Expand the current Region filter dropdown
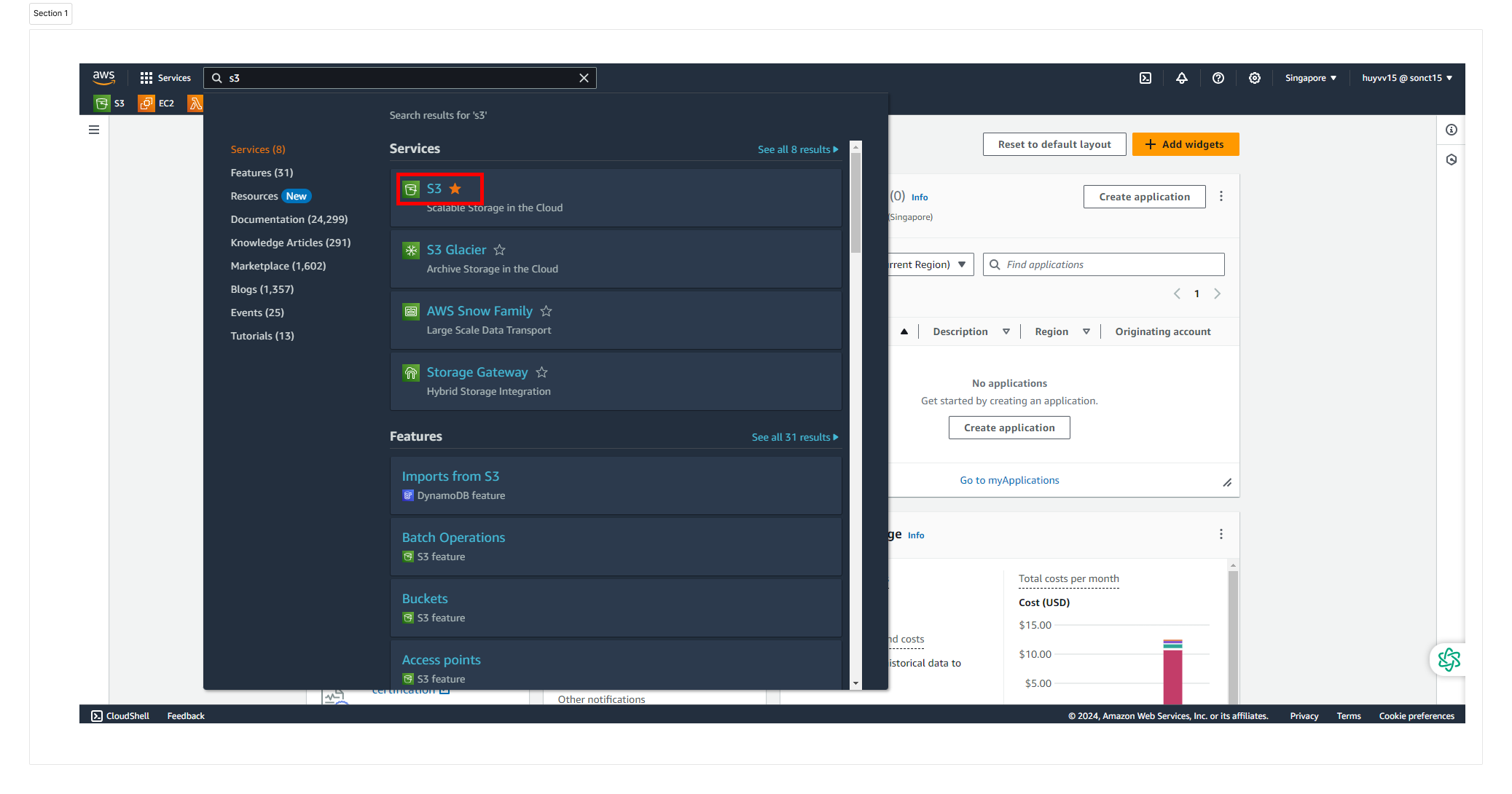The image size is (1512, 794). [930, 264]
